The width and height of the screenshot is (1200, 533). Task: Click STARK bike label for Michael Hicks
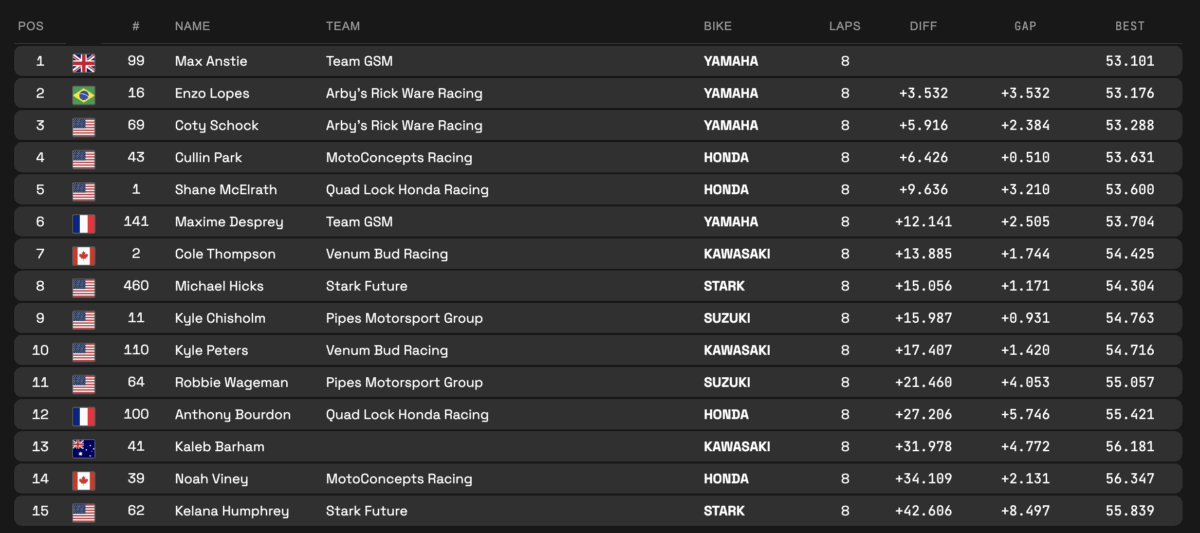(x=724, y=286)
